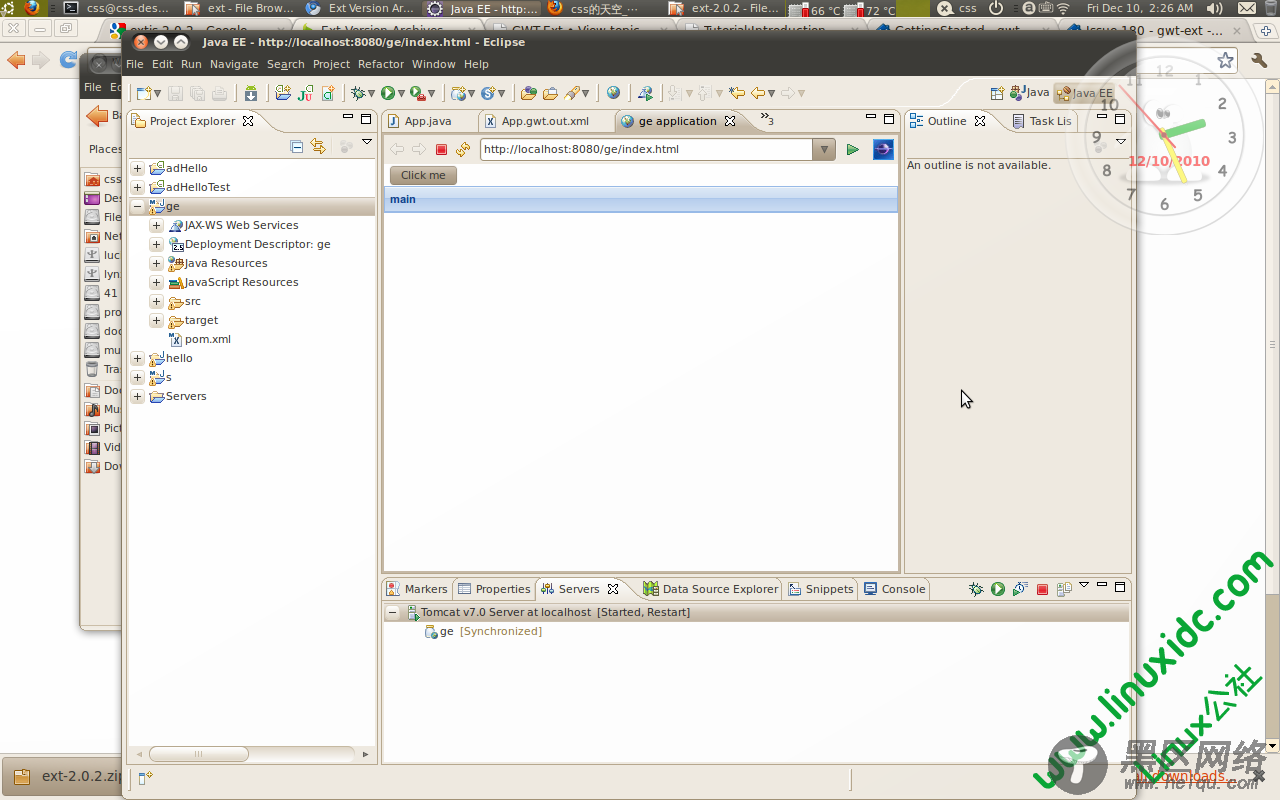1280x800 pixels.
Task: Switch to the Java perspective
Action: tap(1030, 93)
